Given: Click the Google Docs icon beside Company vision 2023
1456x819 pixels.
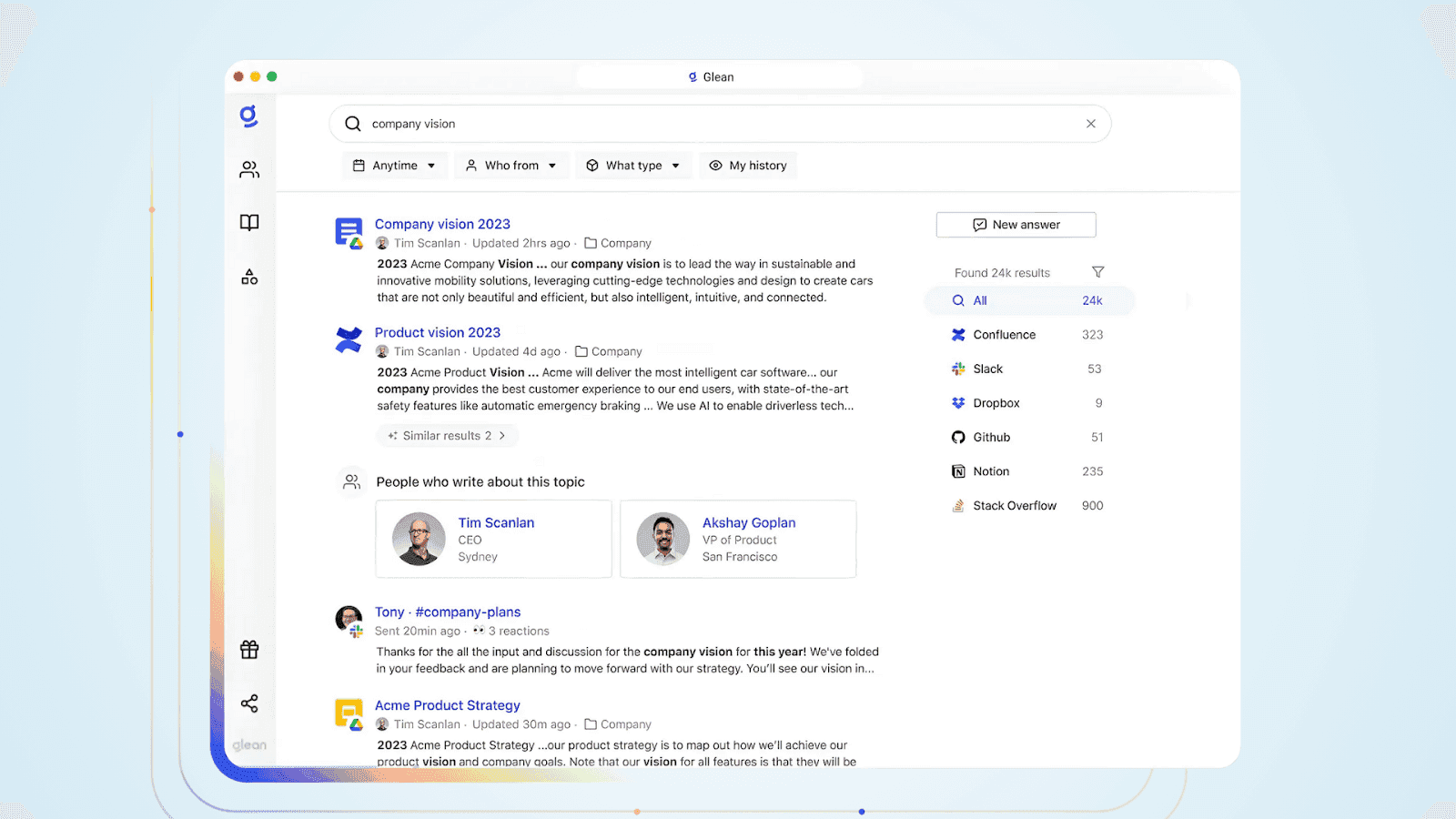Looking at the screenshot, I should click(x=349, y=233).
